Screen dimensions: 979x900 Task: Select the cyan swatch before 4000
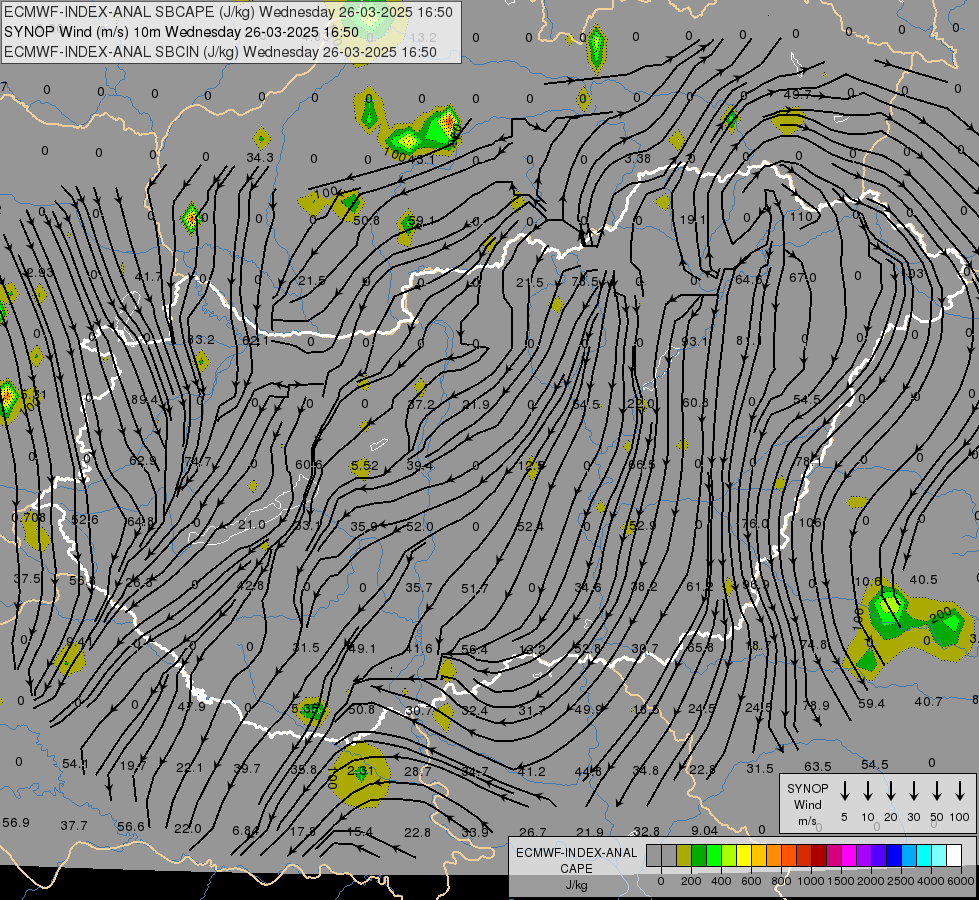pos(923,856)
